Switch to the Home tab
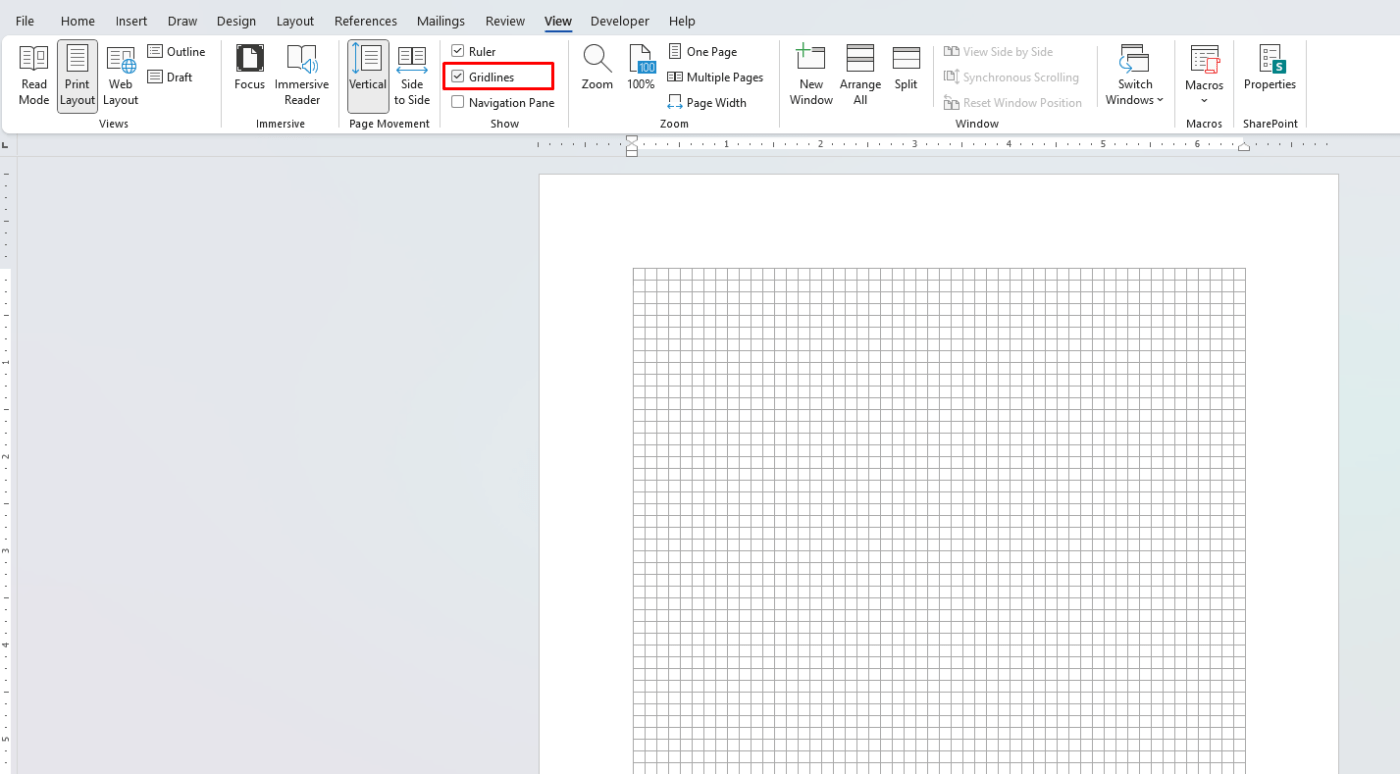Image resolution: width=1400 pixels, height=774 pixels. tap(78, 21)
